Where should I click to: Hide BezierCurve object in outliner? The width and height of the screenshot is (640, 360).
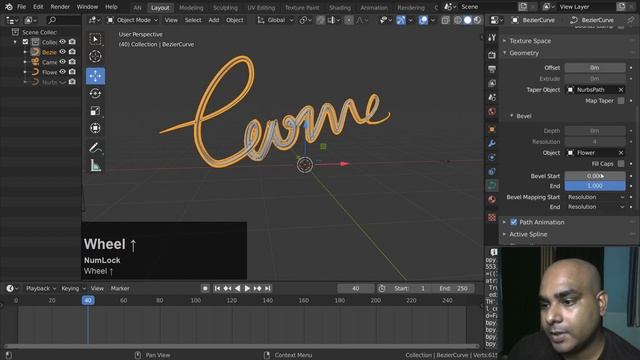(x=62, y=52)
